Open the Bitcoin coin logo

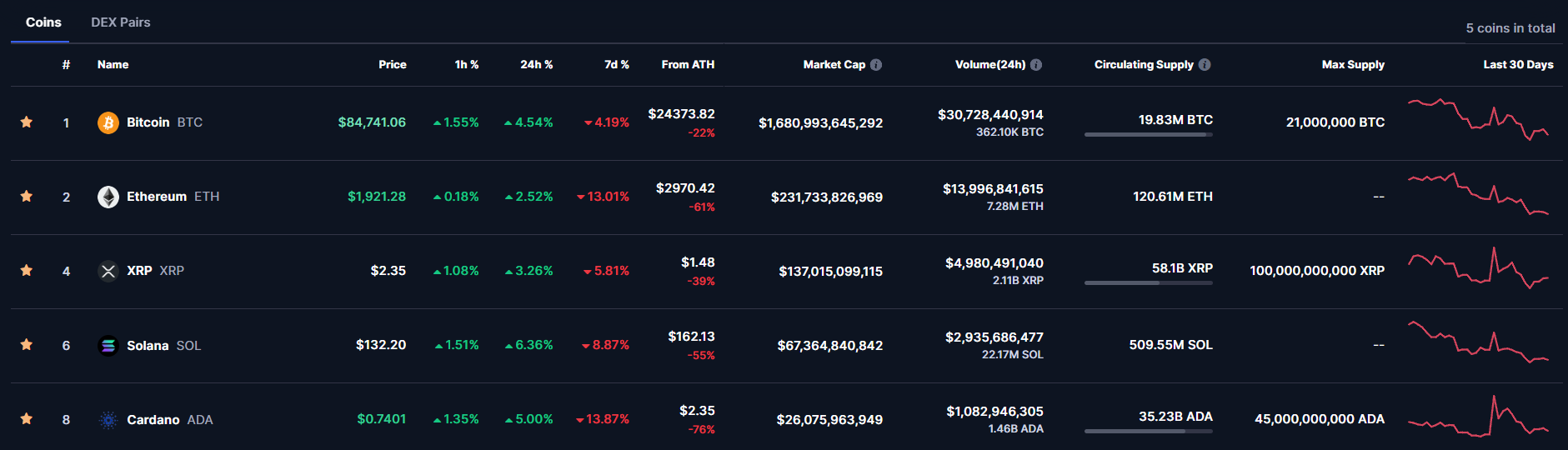(x=108, y=122)
